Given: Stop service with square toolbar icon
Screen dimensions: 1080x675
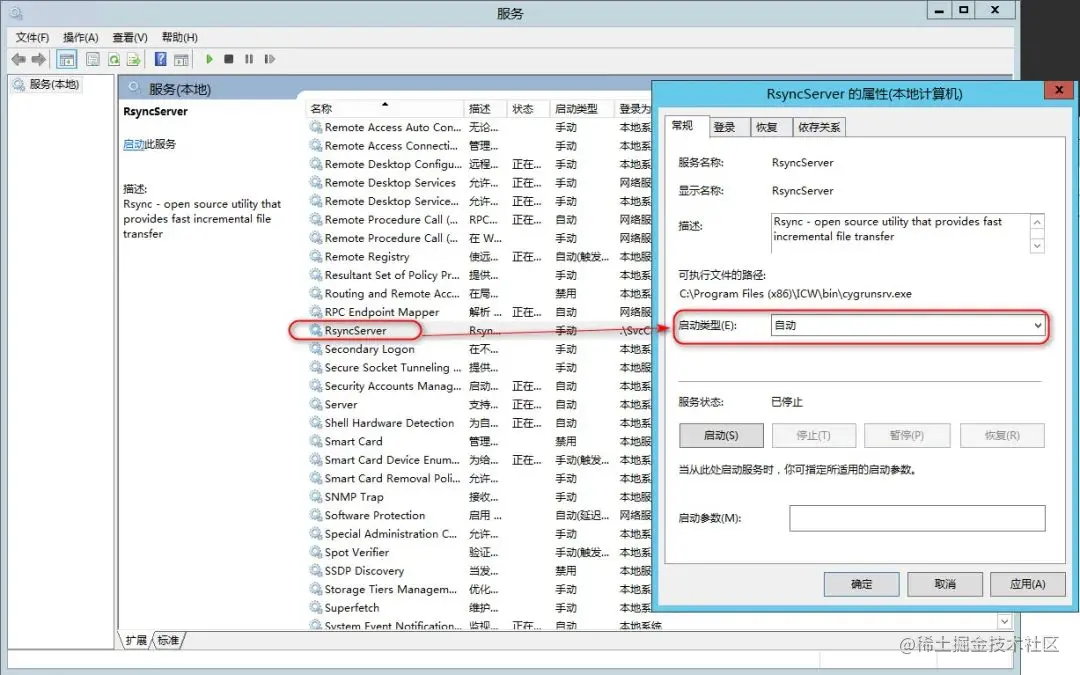Looking at the screenshot, I should (229, 59).
